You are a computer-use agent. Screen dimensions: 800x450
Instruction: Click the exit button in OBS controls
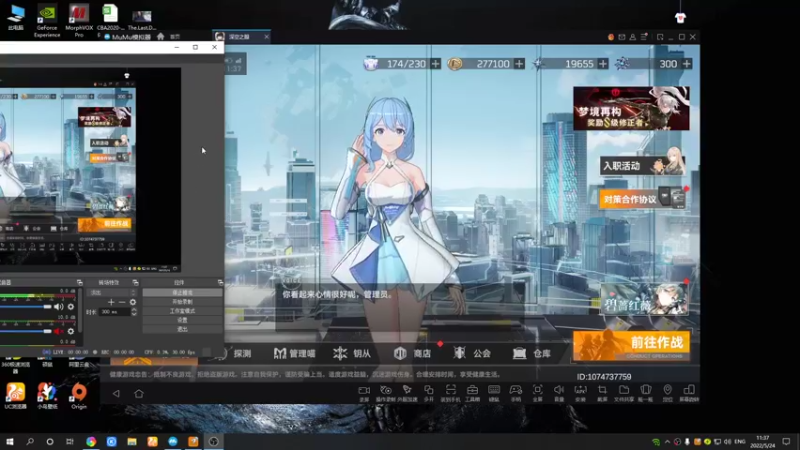[x=182, y=330]
